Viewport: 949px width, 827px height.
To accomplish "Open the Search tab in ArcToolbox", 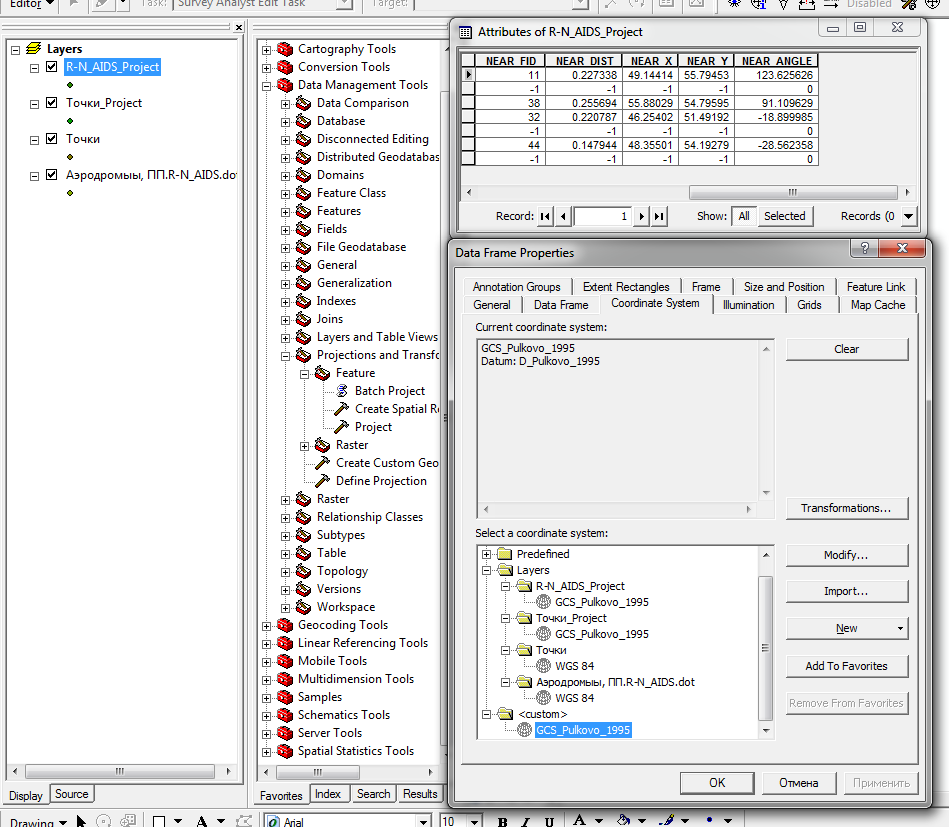I will [x=373, y=794].
